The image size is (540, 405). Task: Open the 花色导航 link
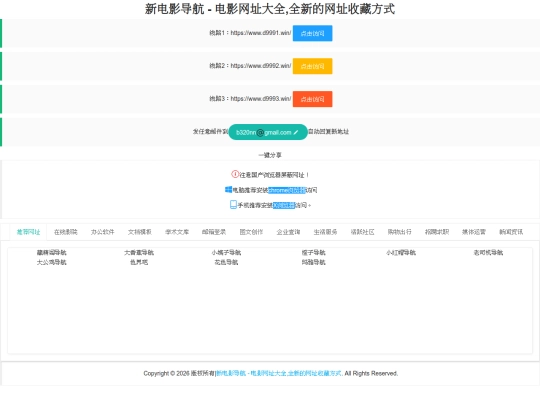[x=226, y=262]
